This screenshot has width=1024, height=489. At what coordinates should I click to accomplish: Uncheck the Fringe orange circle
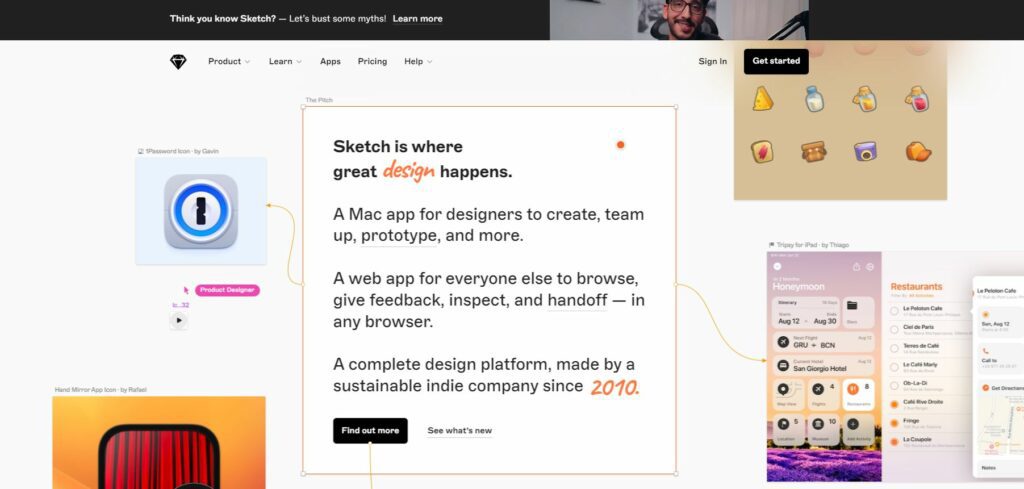(895, 424)
